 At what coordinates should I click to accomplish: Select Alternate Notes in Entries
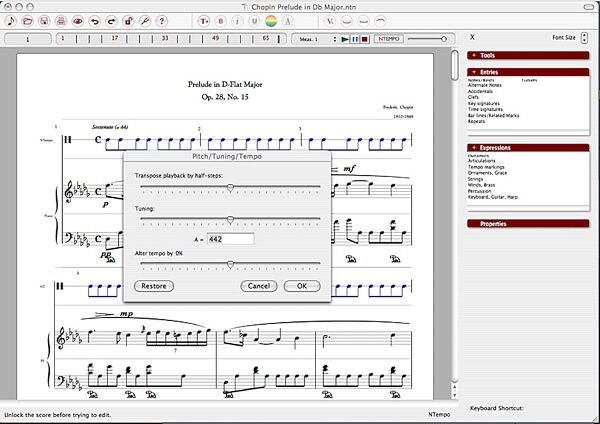(x=484, y=85)
